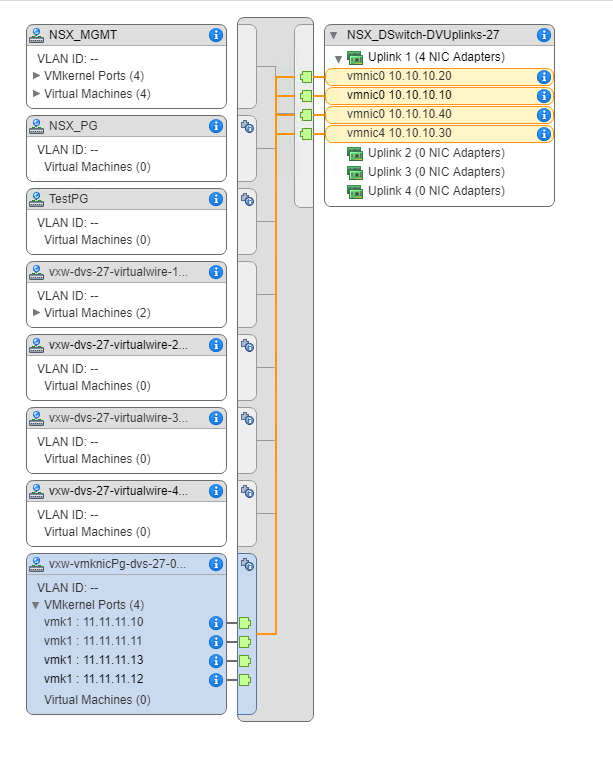Click the port connector for vmnic4 10.10.10.30

pyautogui.click(x=306, y=133)
